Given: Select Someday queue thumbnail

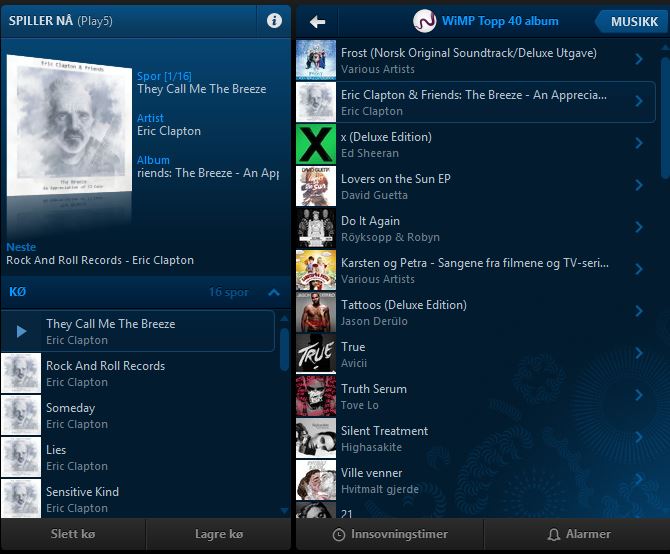Looking at the screenshot, I should [21, 415].
